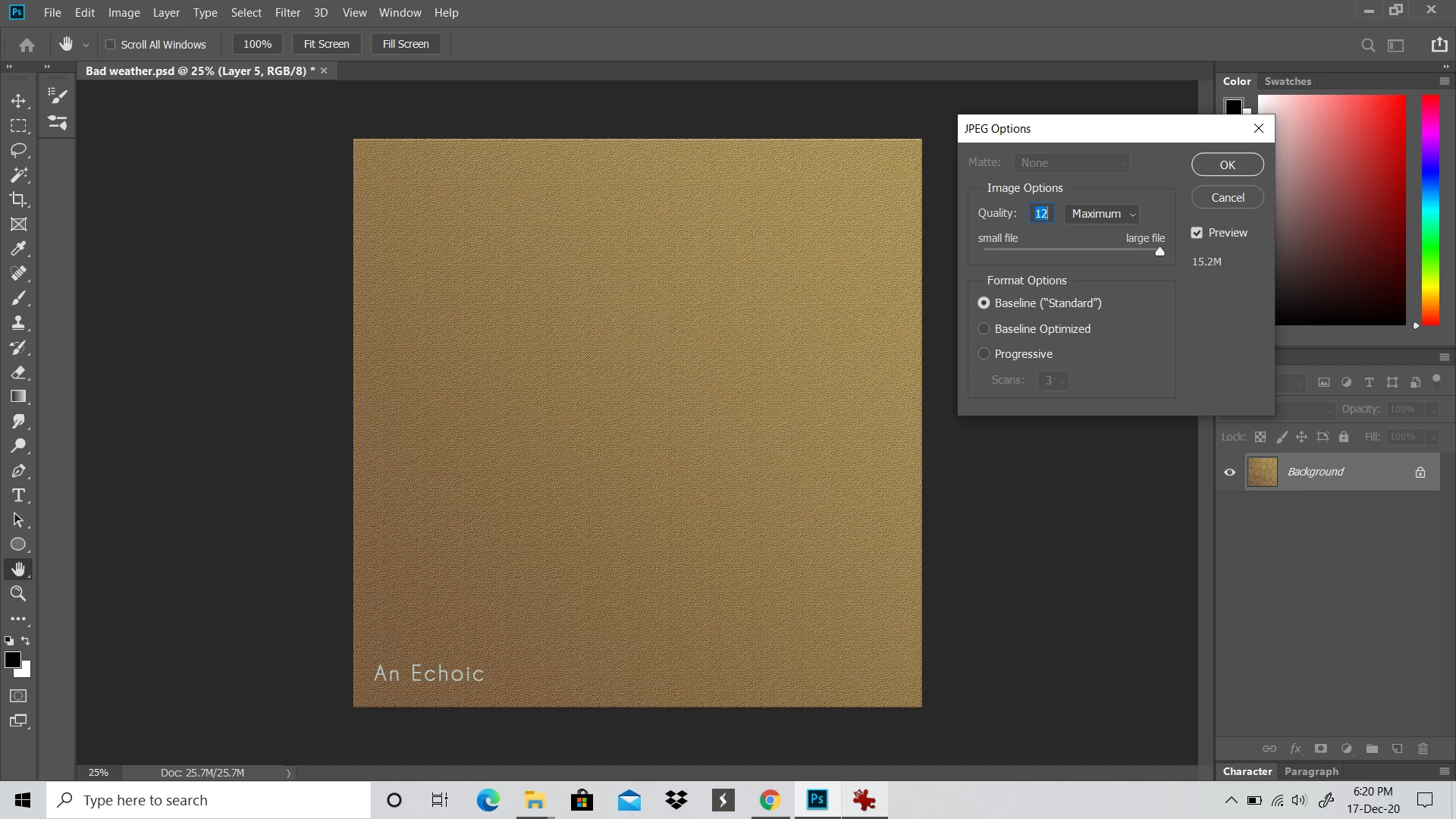Image resolution: width=1456 pixels, height=819 pixels.
Task: Uncheck the Preview checkbox
Action: point(1197,233)
